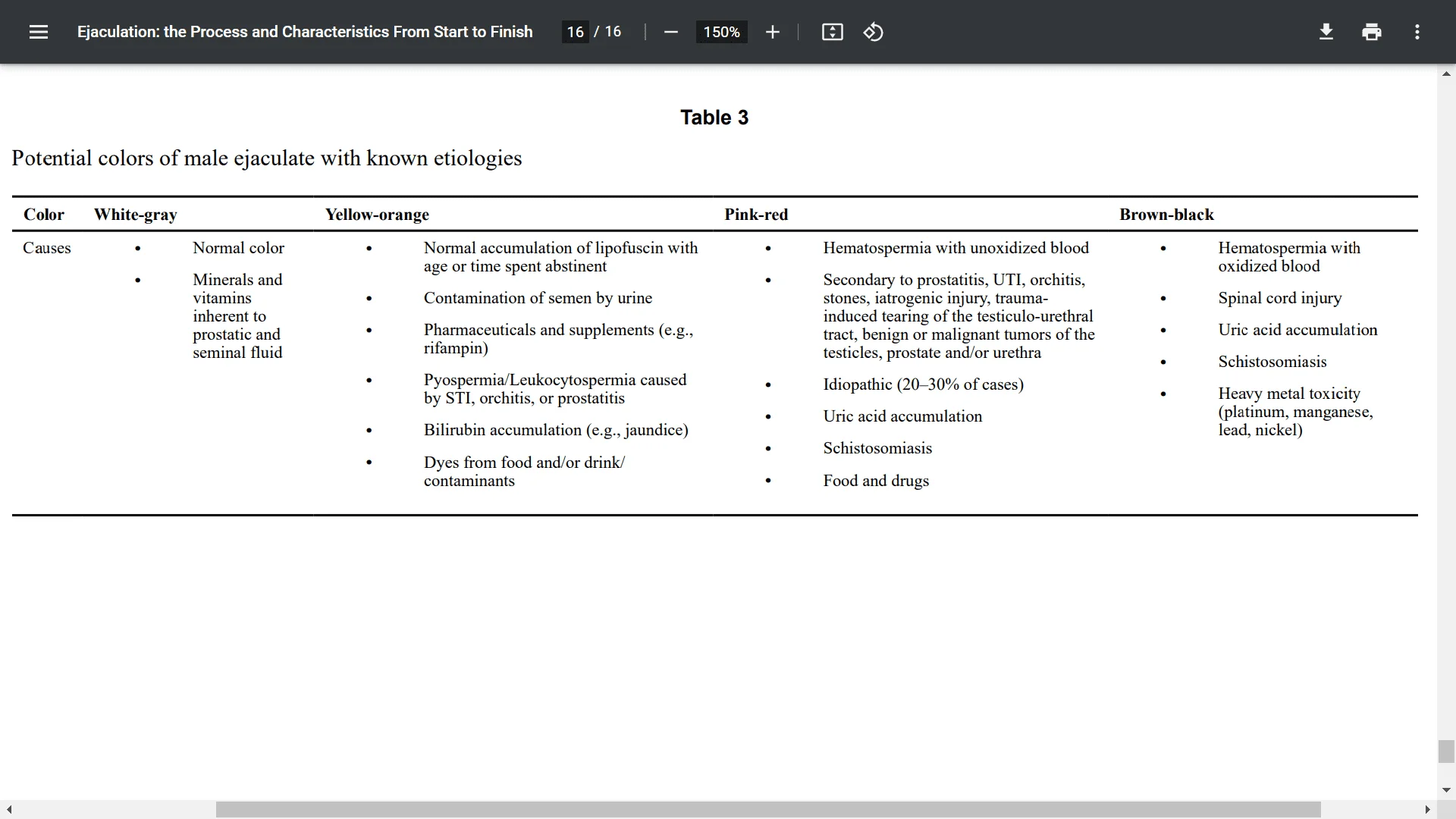This screenshot has width=1456, height=819.
Task: Click the 'White-gray' column header
Action: tap(136, 215)
